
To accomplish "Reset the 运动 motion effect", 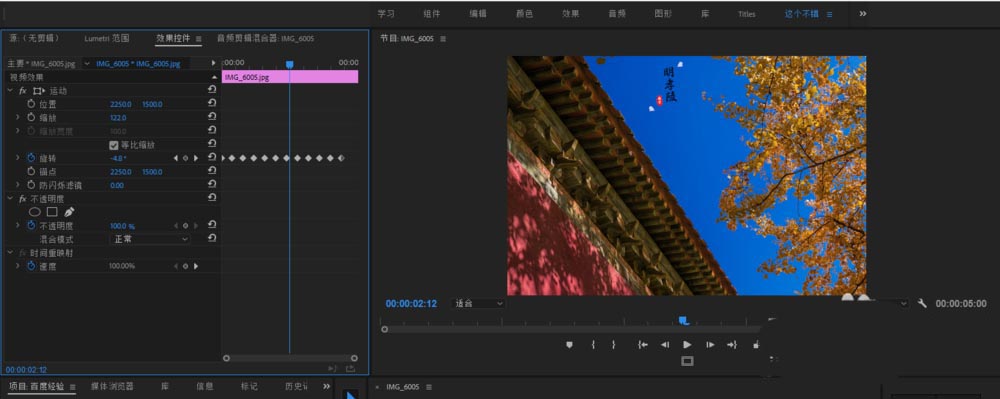I will coord(212,90).
